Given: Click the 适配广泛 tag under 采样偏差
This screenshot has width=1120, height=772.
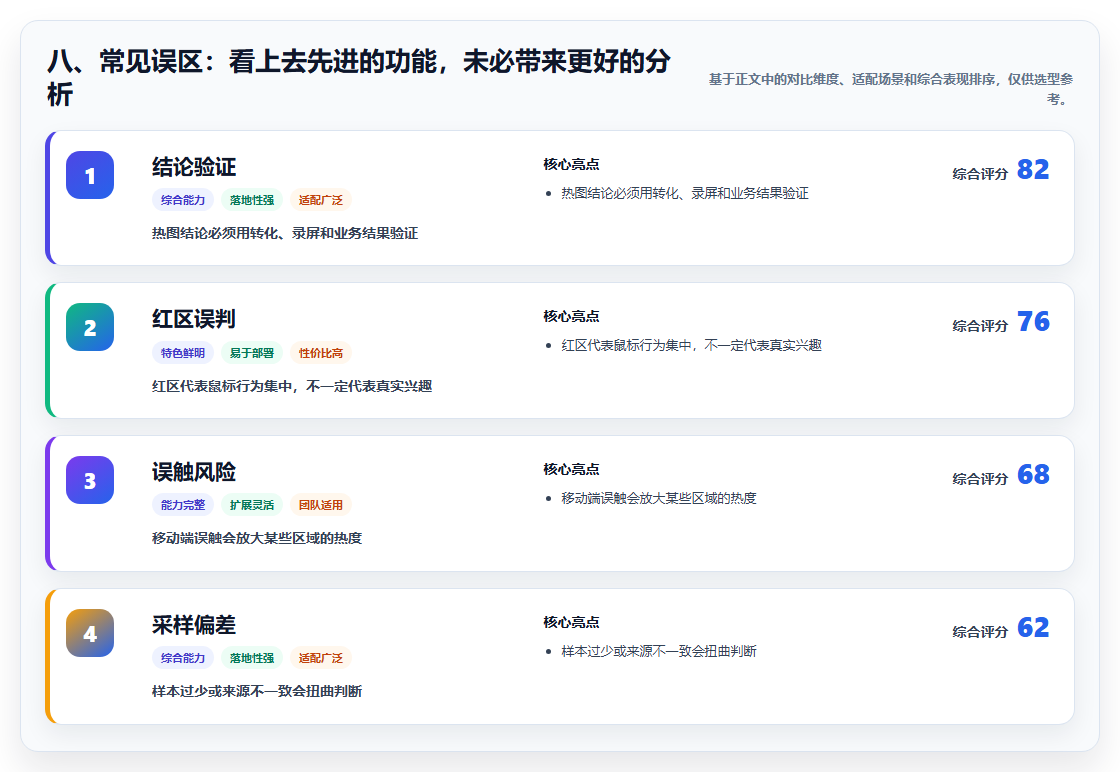Looking at the screenshot, I should 321,658.
